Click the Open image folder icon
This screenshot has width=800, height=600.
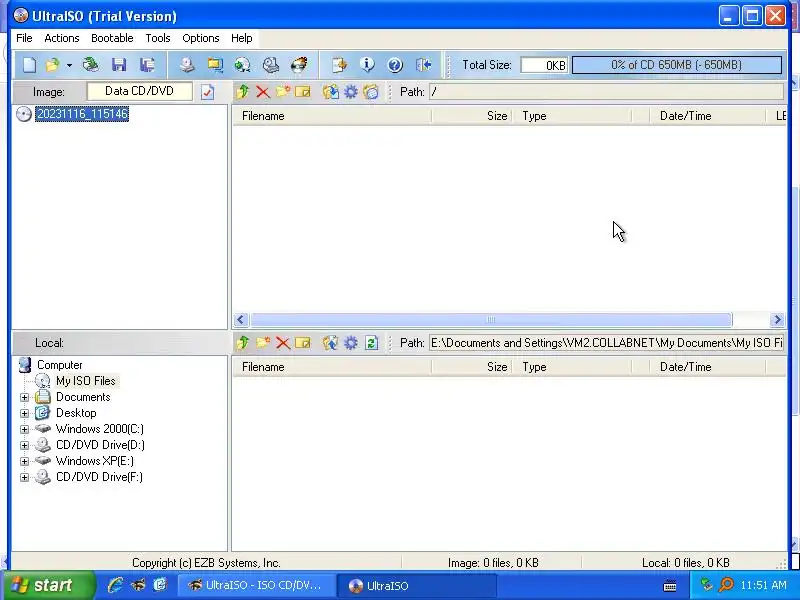coord(53,65)
